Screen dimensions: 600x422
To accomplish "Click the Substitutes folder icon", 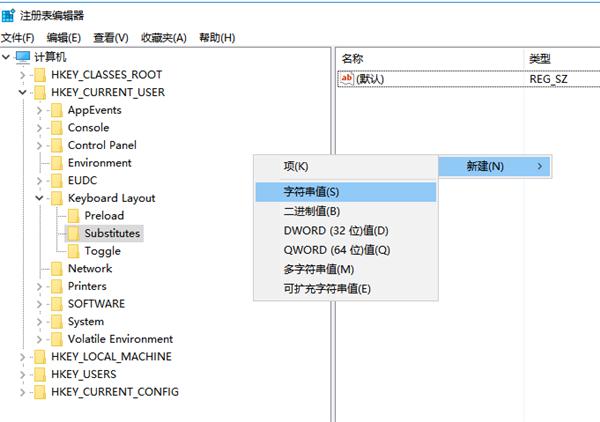I will click(73, 233).
